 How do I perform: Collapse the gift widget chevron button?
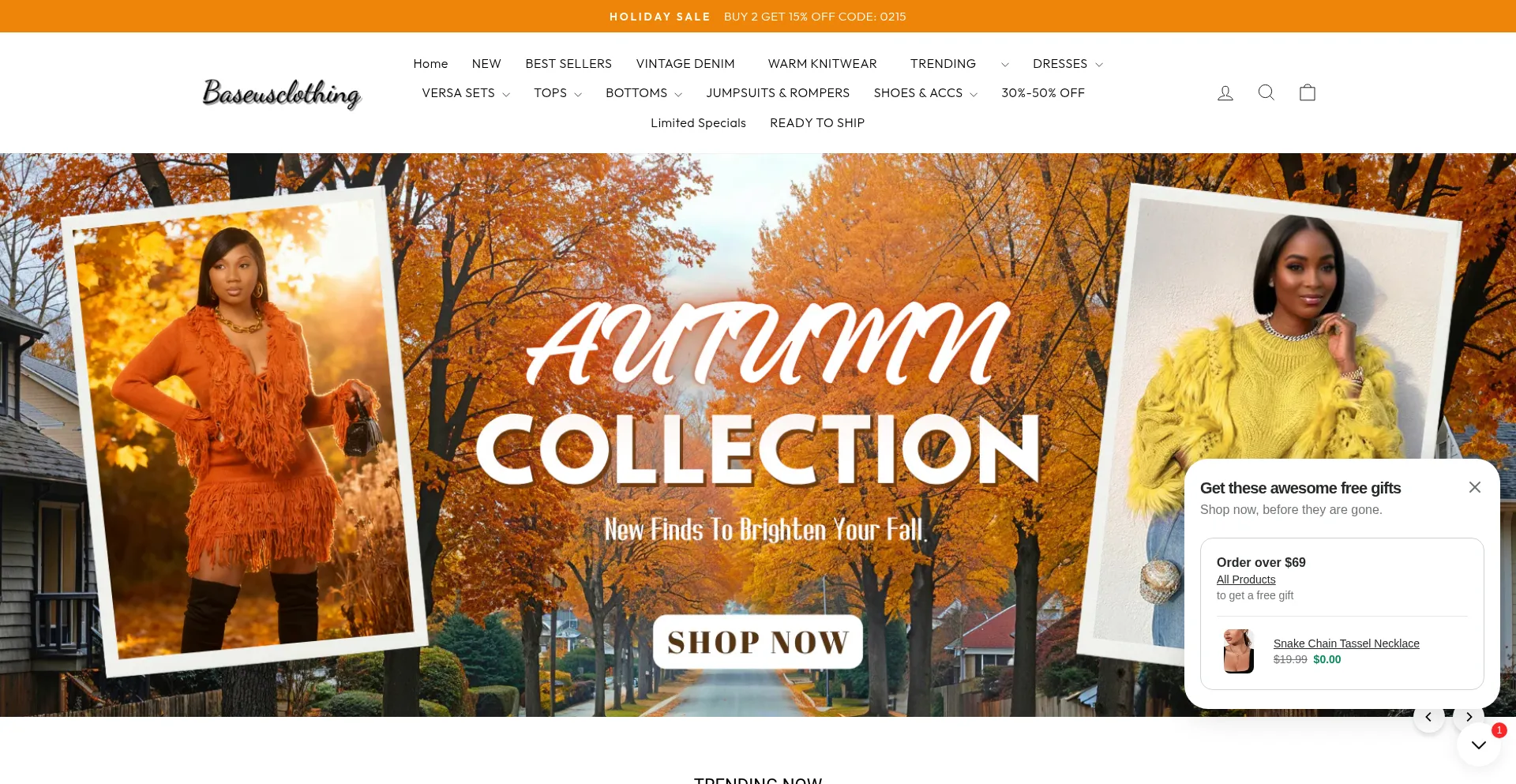pyautogui.click(x=1479, y=745)
